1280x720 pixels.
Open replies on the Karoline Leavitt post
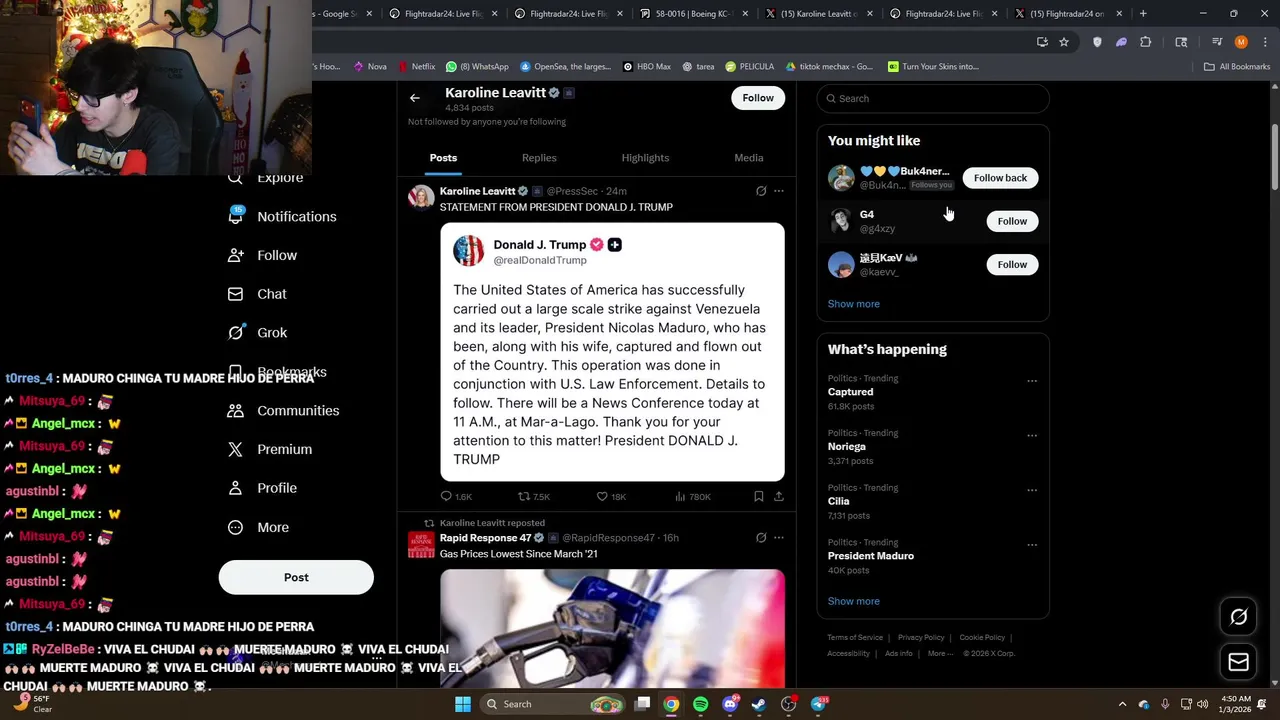pos(456,496)
